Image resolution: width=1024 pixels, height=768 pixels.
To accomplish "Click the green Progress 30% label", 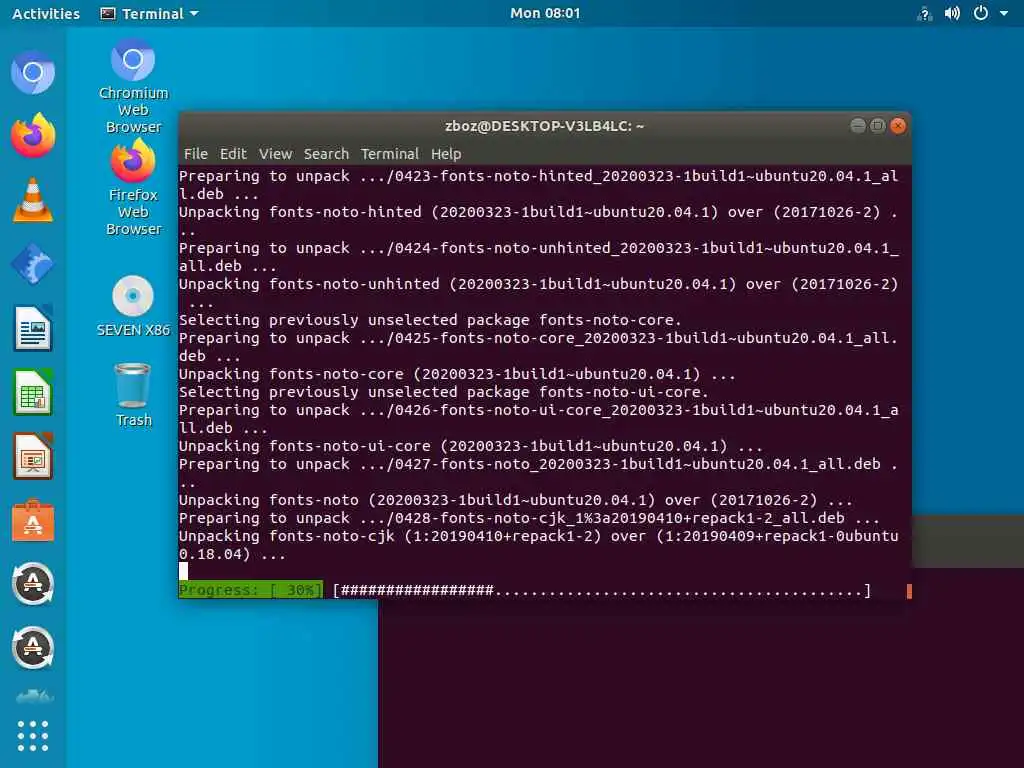I will (x=251, y=590).
